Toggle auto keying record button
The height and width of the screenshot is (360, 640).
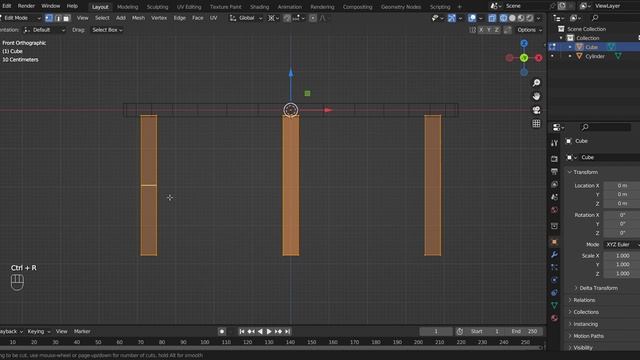tap(222, 331)
